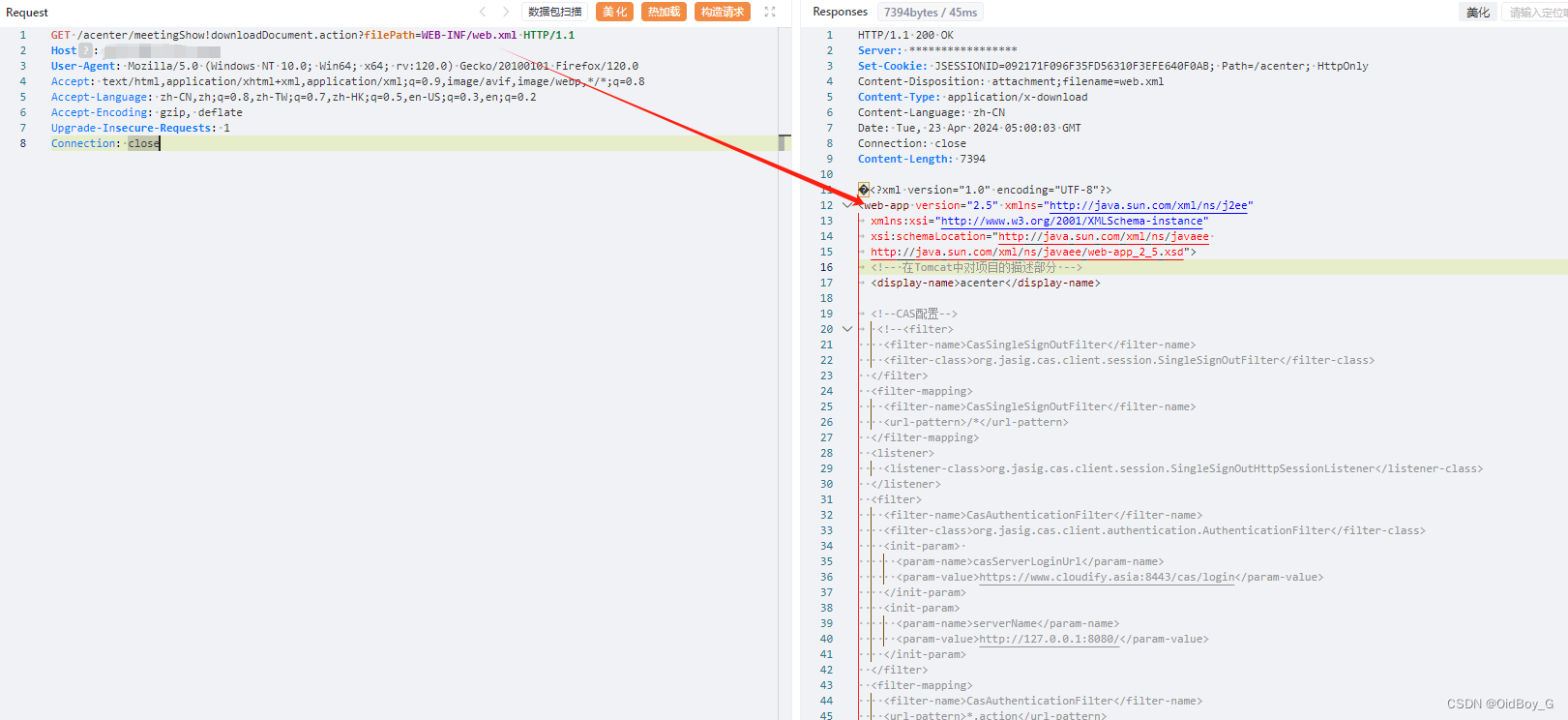This screenshot has width=1568, height=720.
Task: Click the HTTP/1.1 200 OK status line
Action: [x=905, y=35]
